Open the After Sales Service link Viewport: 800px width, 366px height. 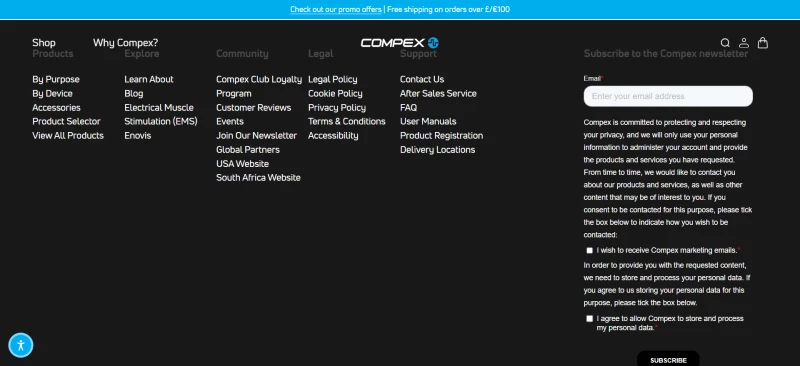[438, 93]
